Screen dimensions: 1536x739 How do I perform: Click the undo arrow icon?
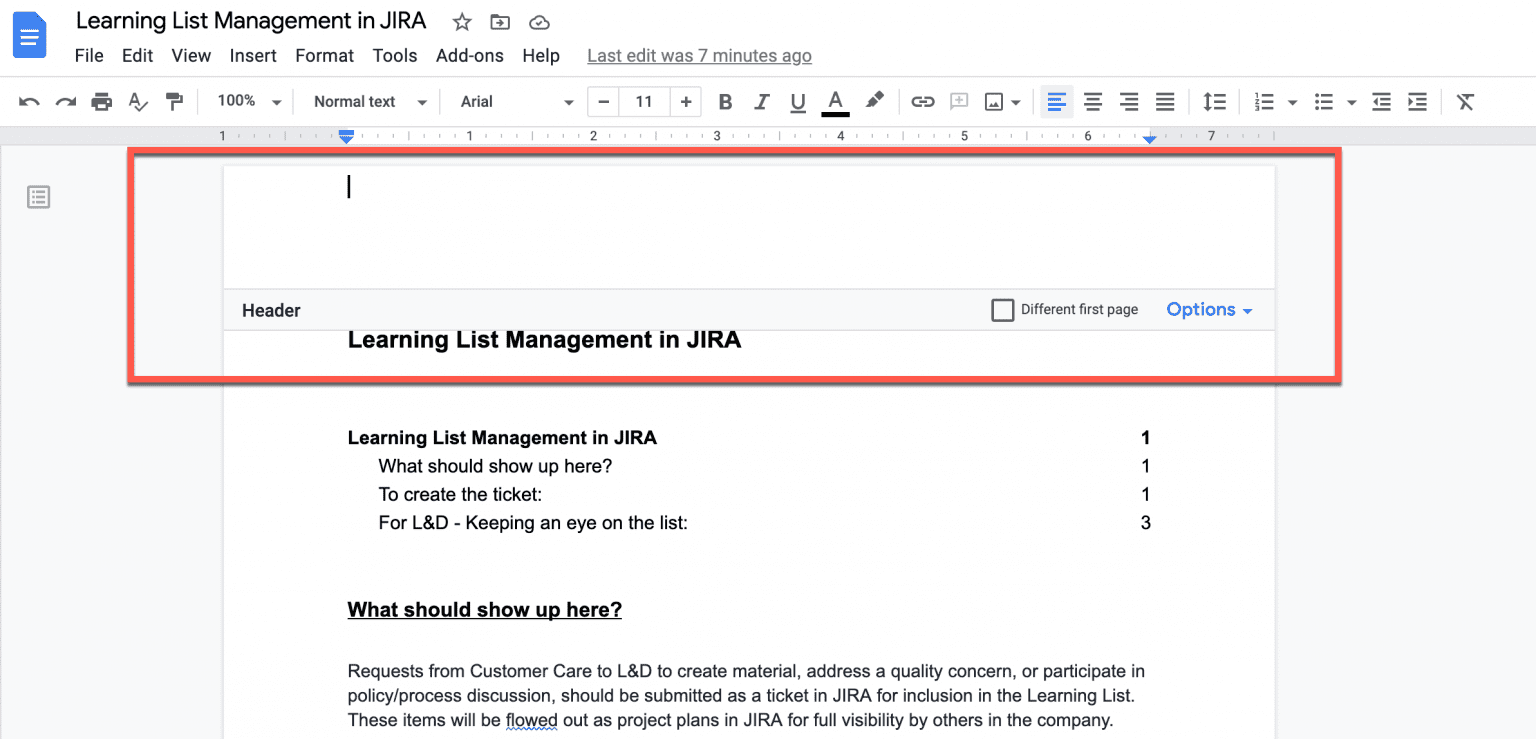[x=29, y=102]
